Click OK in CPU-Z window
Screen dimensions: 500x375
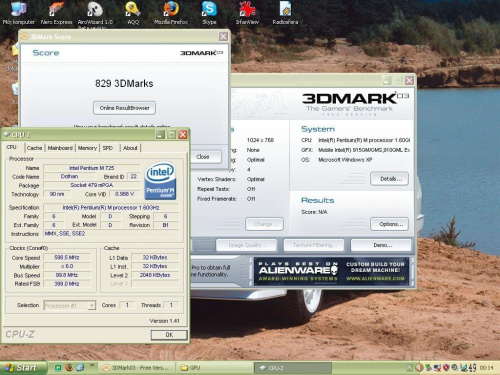(x=169, y=335)
